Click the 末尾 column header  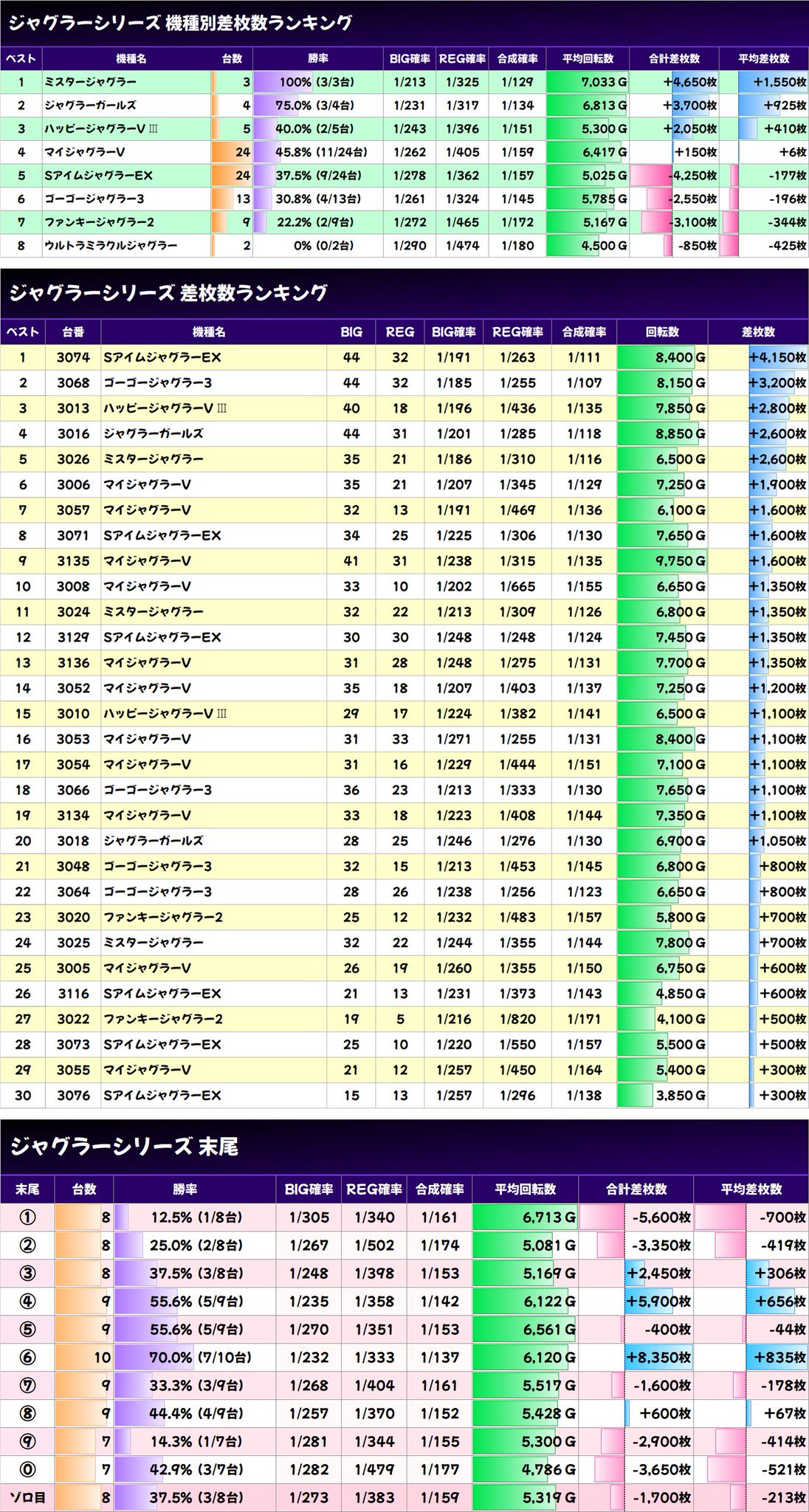[27, 1189]
